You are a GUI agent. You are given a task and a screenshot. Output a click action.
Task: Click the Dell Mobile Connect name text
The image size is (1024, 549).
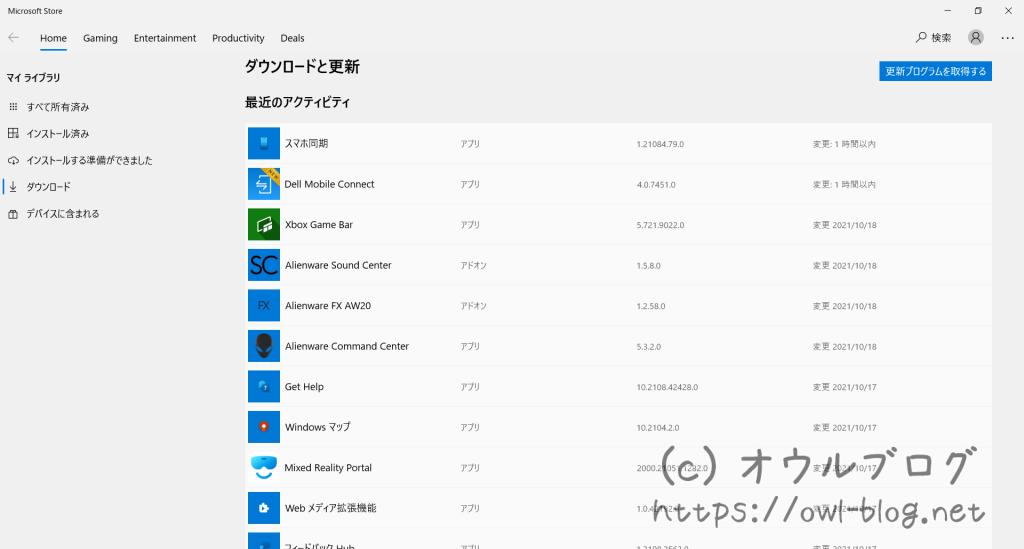329,184
